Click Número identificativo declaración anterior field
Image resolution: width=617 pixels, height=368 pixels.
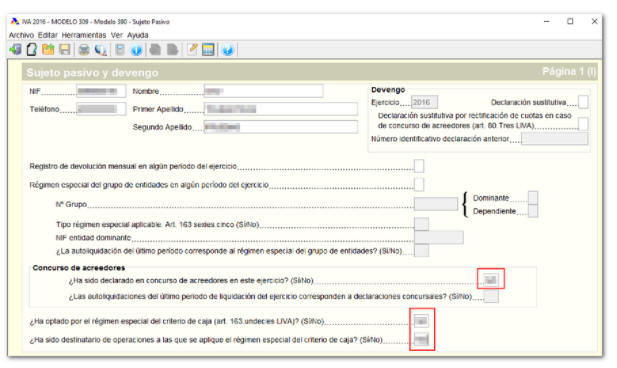[555, 139]
